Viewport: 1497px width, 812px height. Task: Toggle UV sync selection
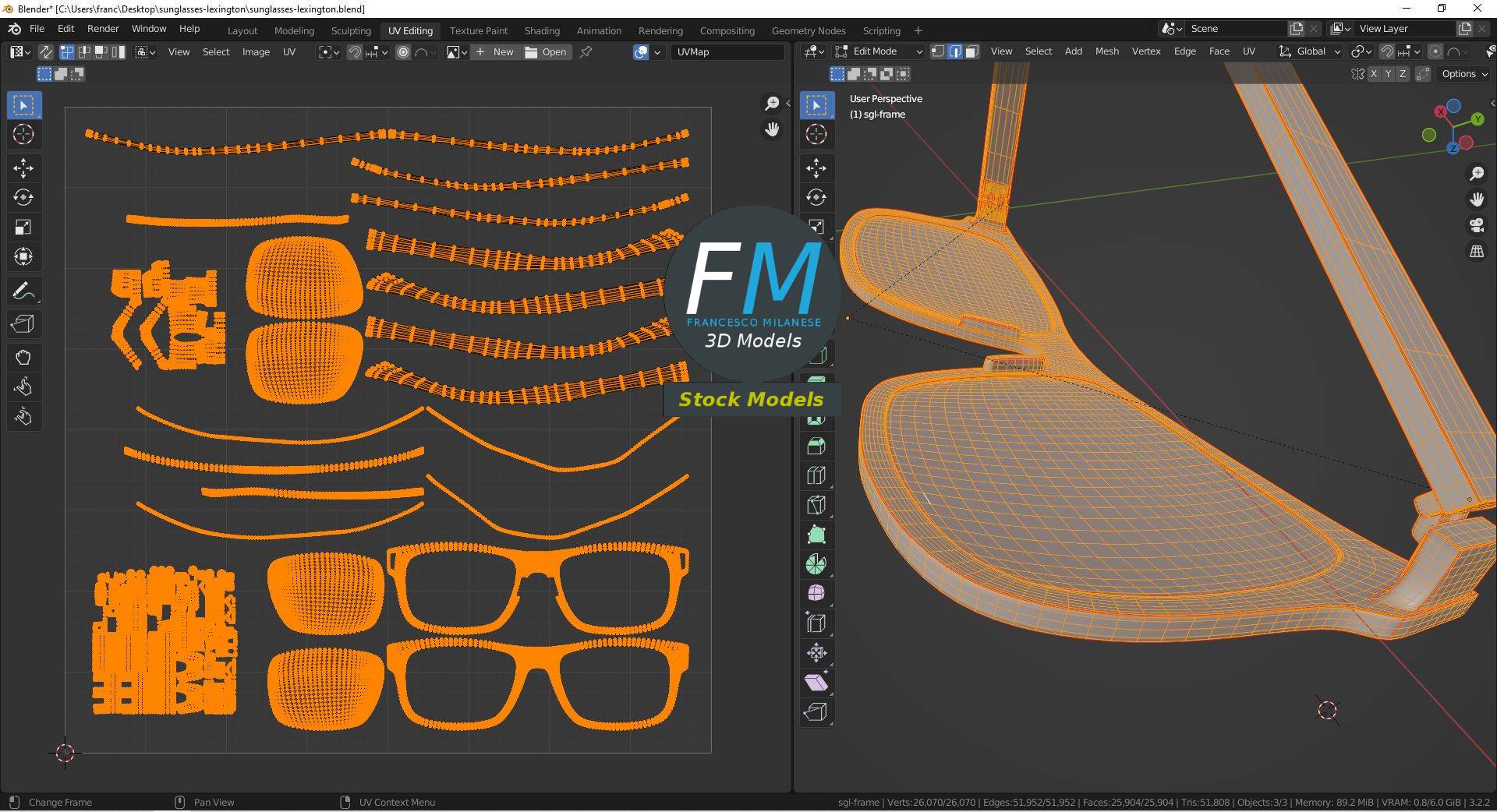click(x=46, y=52)
